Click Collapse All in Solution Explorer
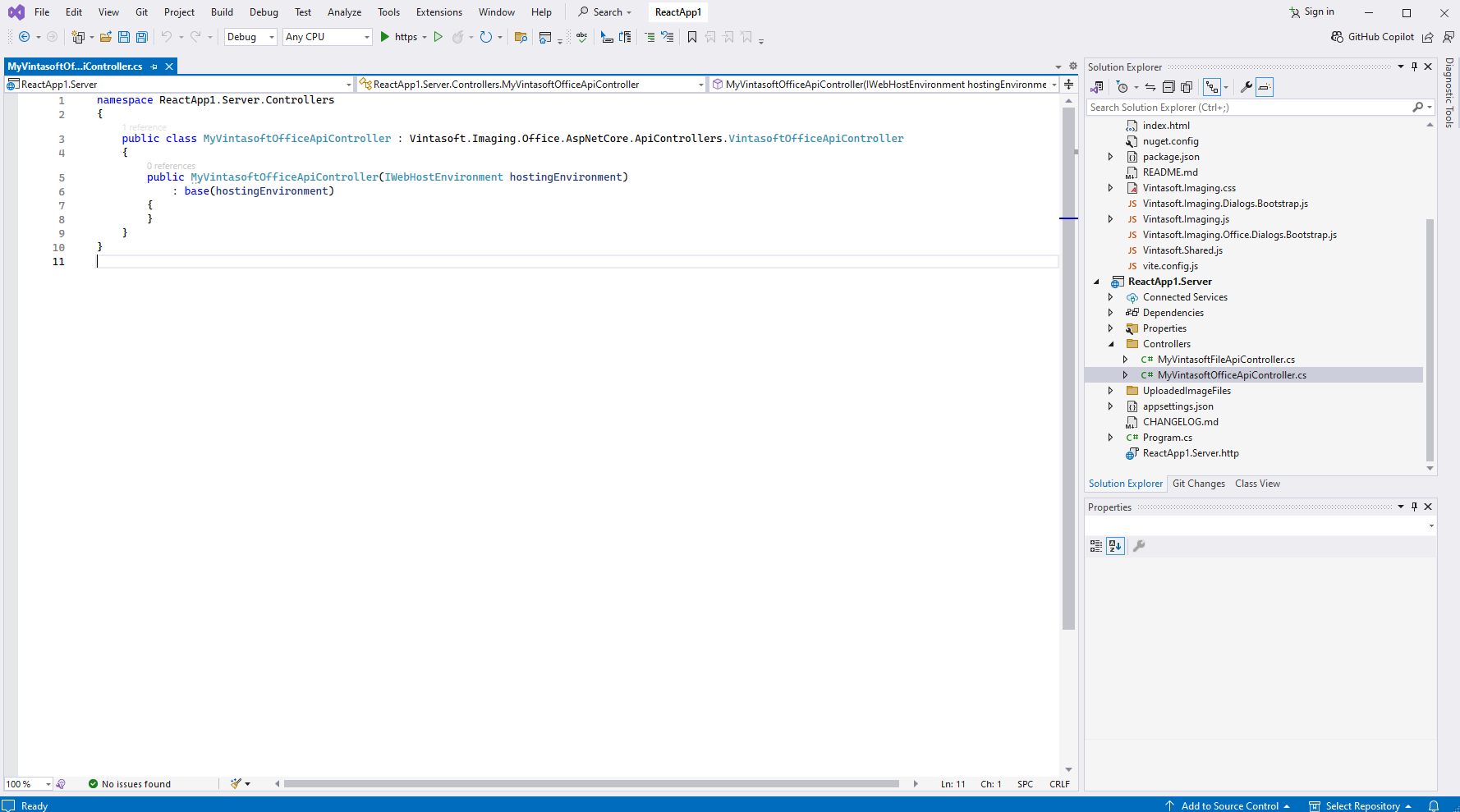1460x812 pixels. click(1168, 87)
